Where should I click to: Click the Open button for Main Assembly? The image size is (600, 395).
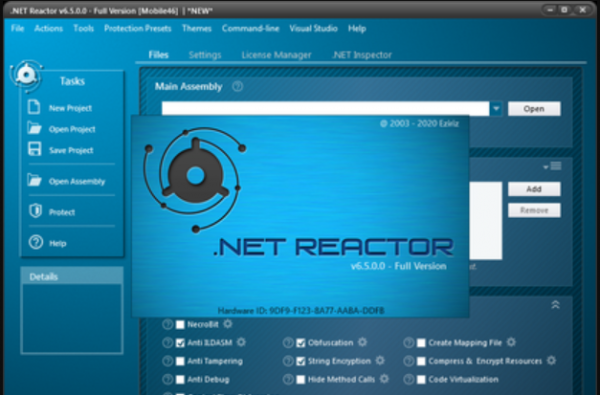click(534, 109)
